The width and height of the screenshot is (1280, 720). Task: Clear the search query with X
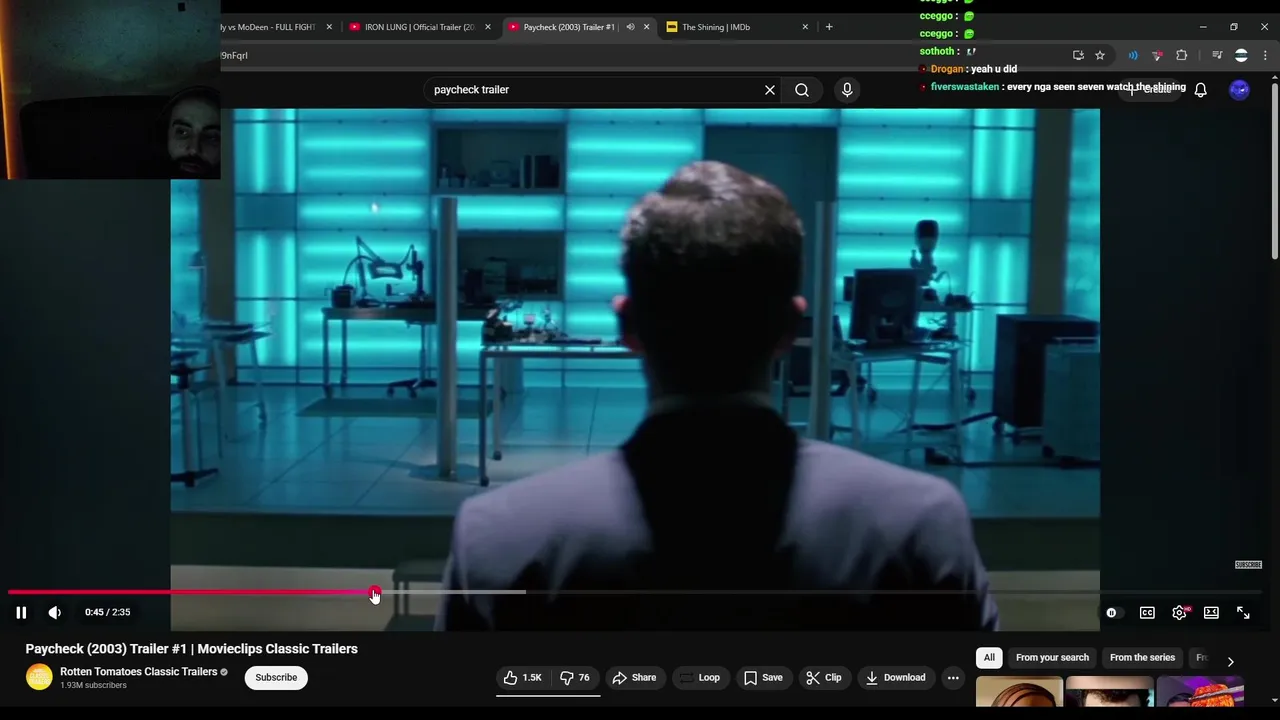click(770, 90)
